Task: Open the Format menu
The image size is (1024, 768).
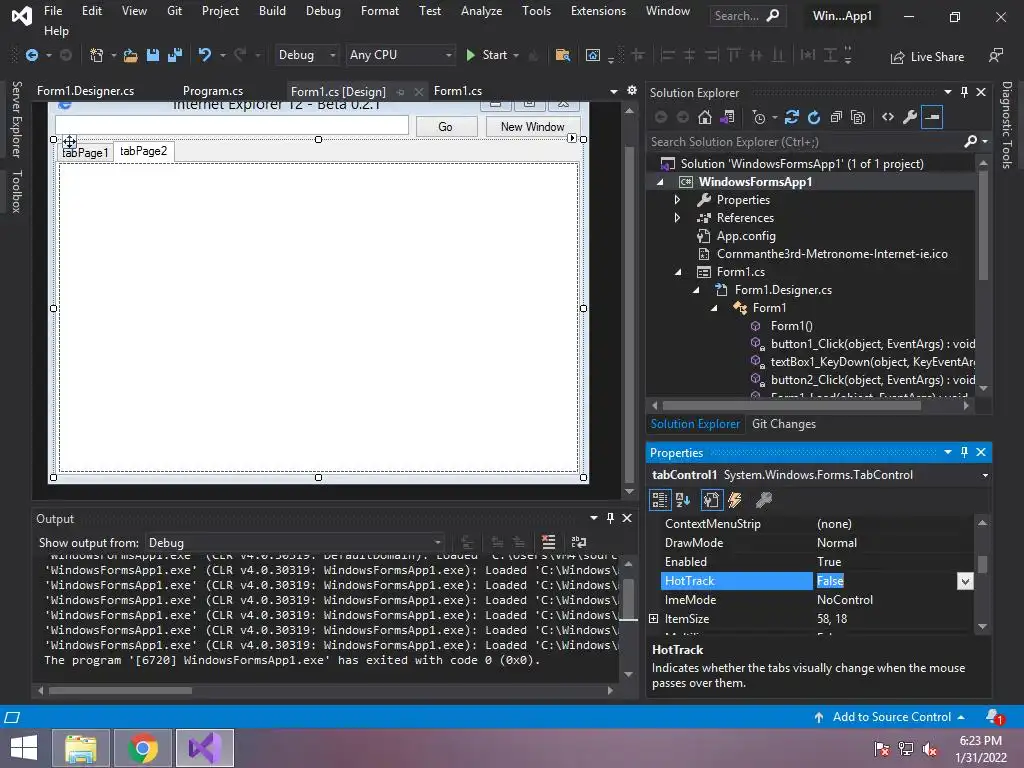Action: point(379,11)
